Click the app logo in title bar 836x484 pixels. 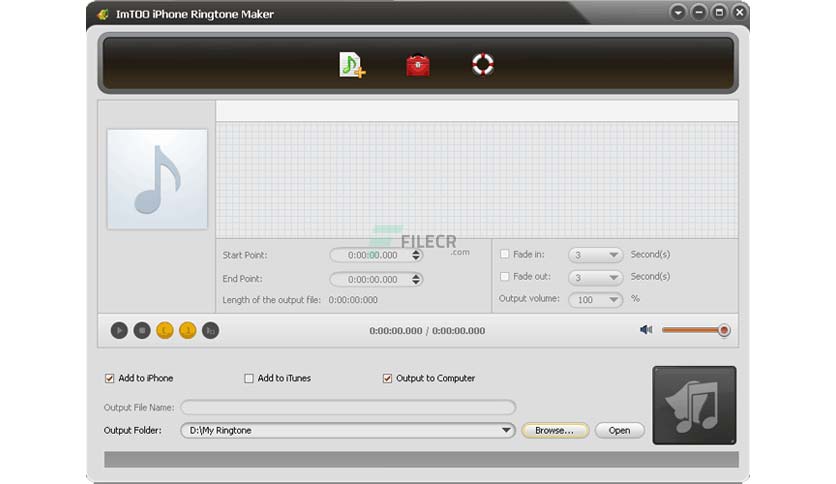point(103,14)
